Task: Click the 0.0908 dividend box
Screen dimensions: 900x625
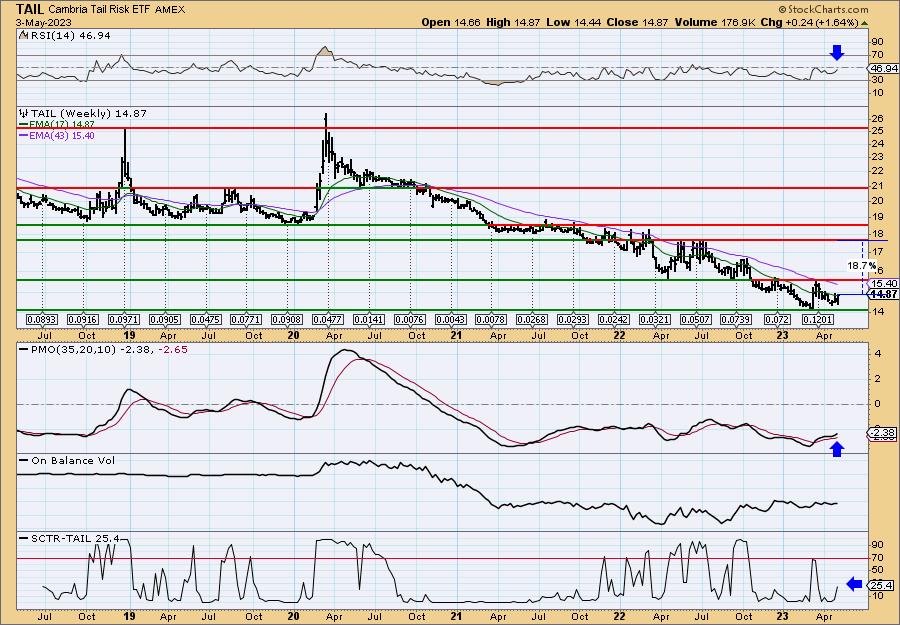Action: 288,319
